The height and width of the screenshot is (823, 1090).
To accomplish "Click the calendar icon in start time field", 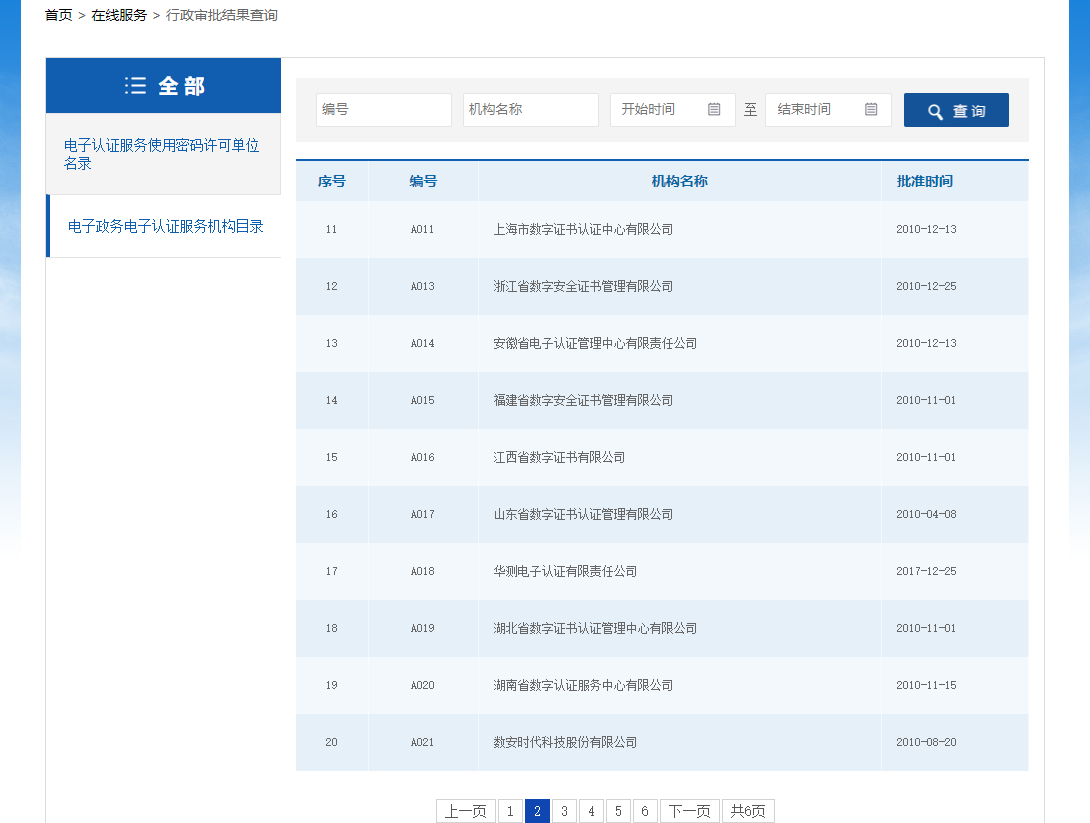I will click(714, 110).
